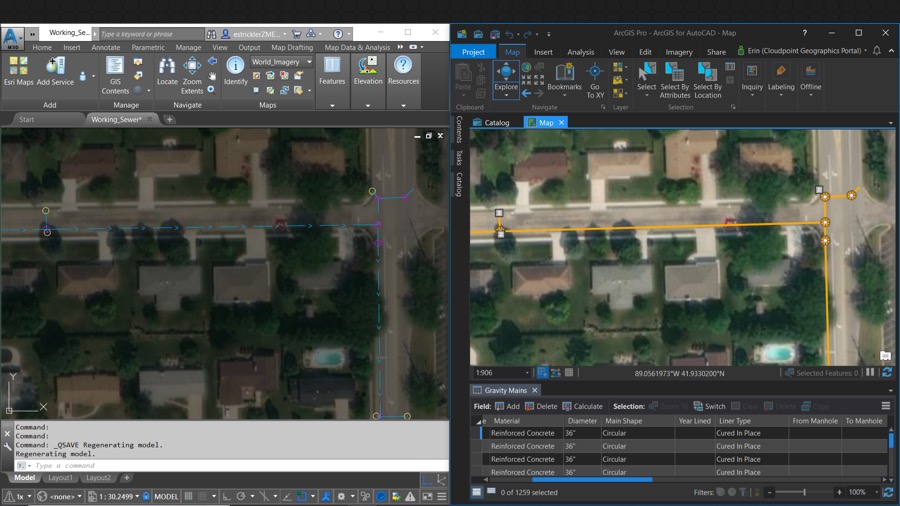Open Erin Cloudpoint Geographics Portal account

pos(802,50)
